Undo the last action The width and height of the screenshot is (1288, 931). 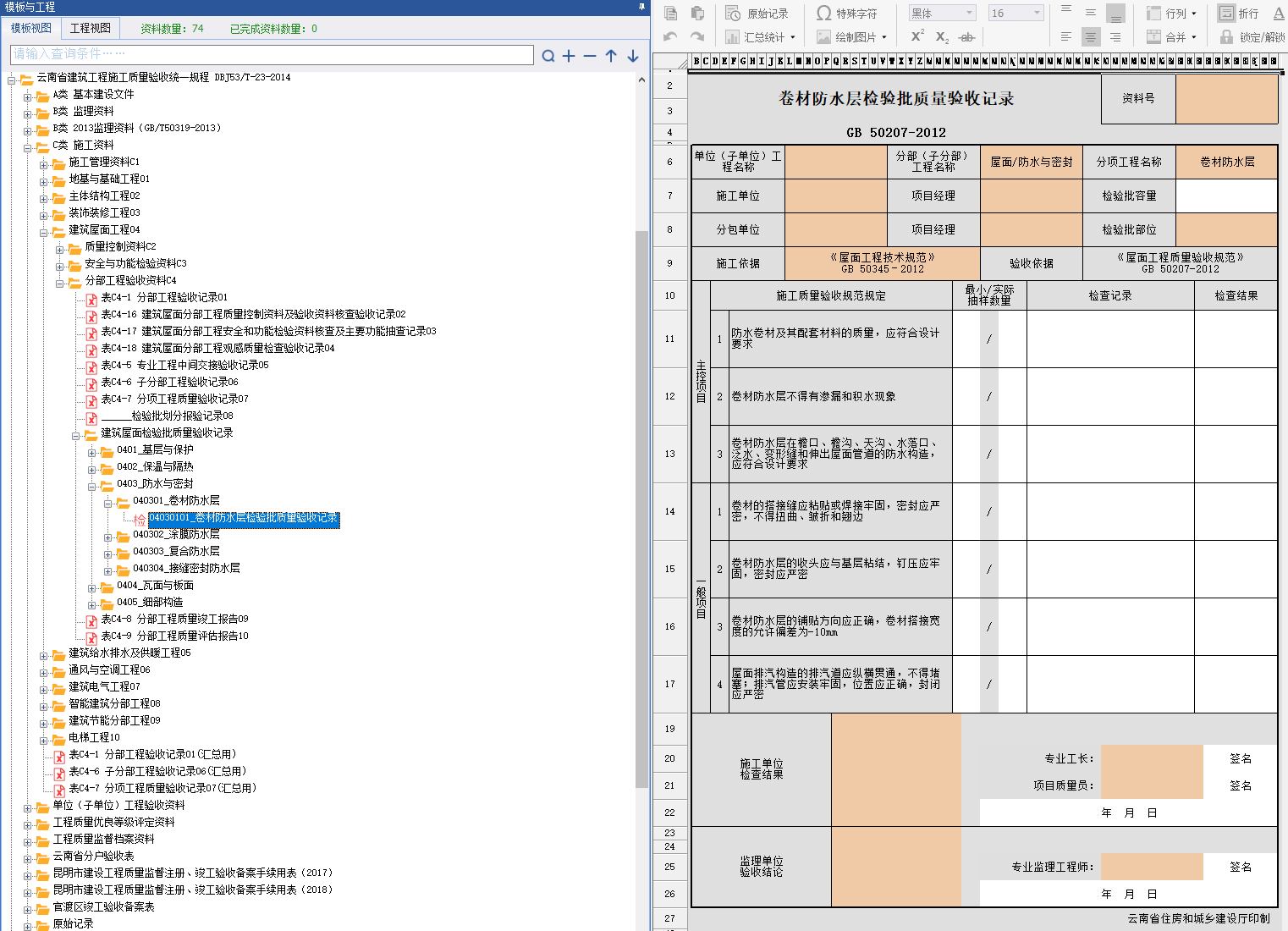[670, 36]
